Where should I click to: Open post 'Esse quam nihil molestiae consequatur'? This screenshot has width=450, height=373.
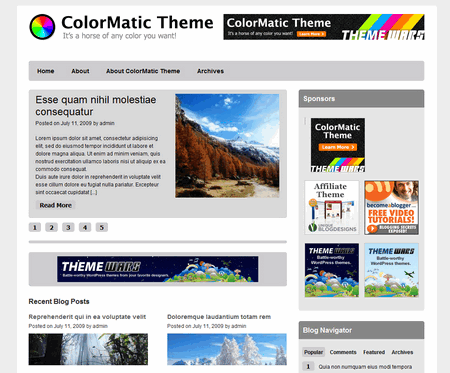tap(96, 105)
